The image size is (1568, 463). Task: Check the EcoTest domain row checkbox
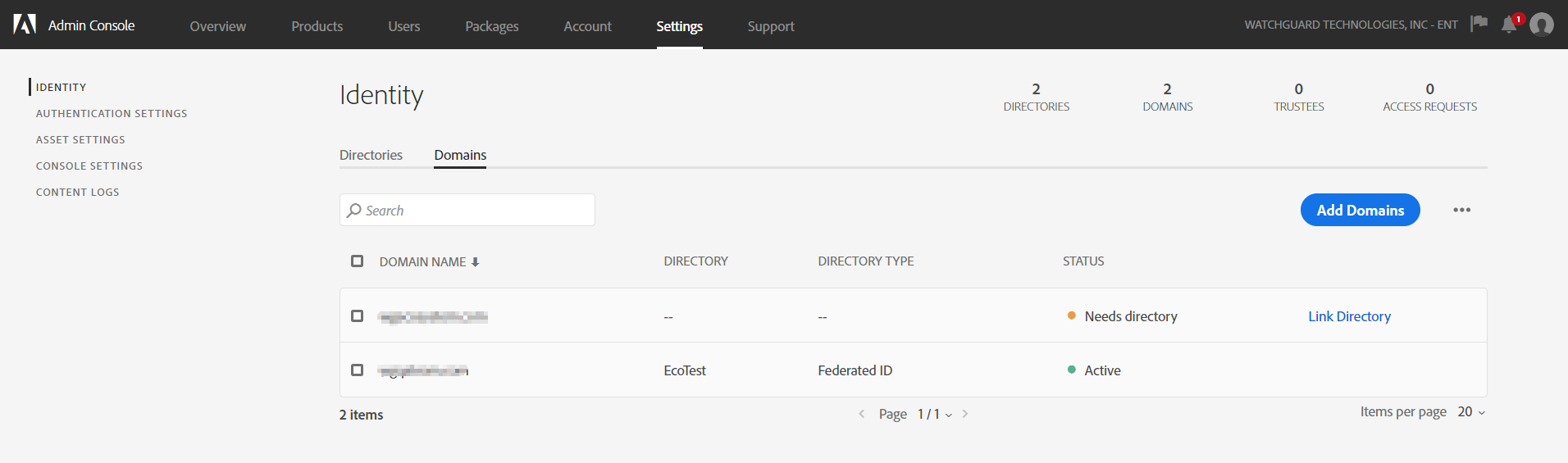(x=357, y=370)
